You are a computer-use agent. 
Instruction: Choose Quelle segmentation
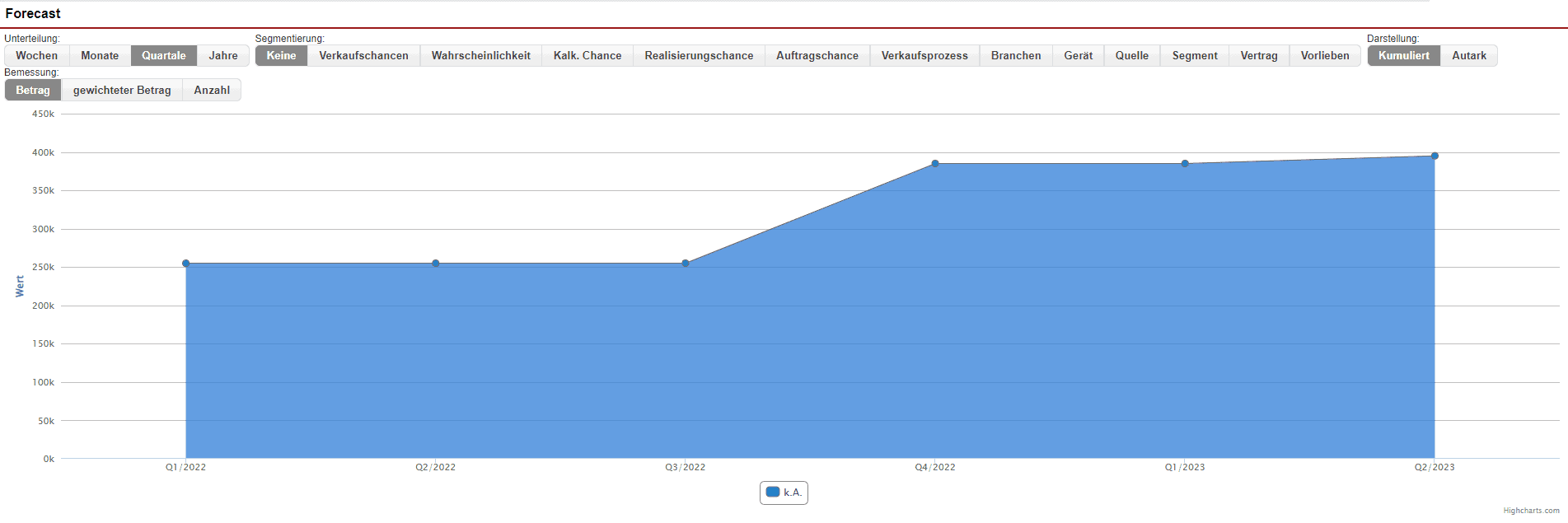click(1131, 55)
